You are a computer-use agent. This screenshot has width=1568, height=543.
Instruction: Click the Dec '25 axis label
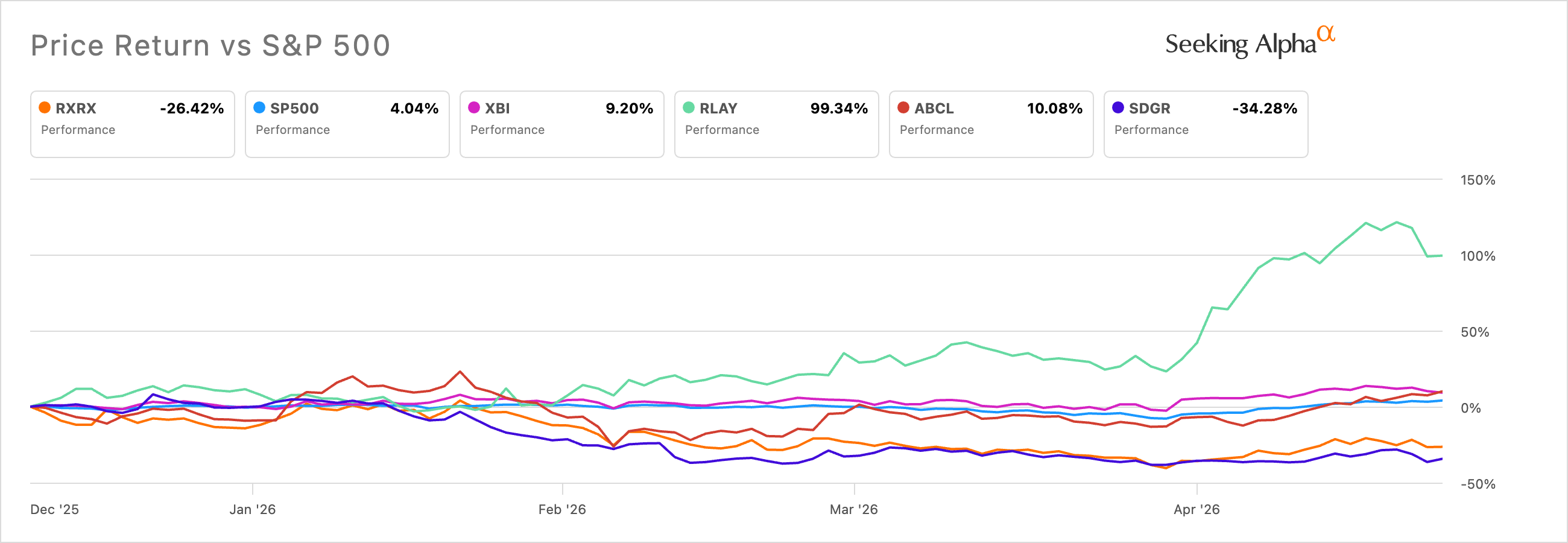click(55, 510)
